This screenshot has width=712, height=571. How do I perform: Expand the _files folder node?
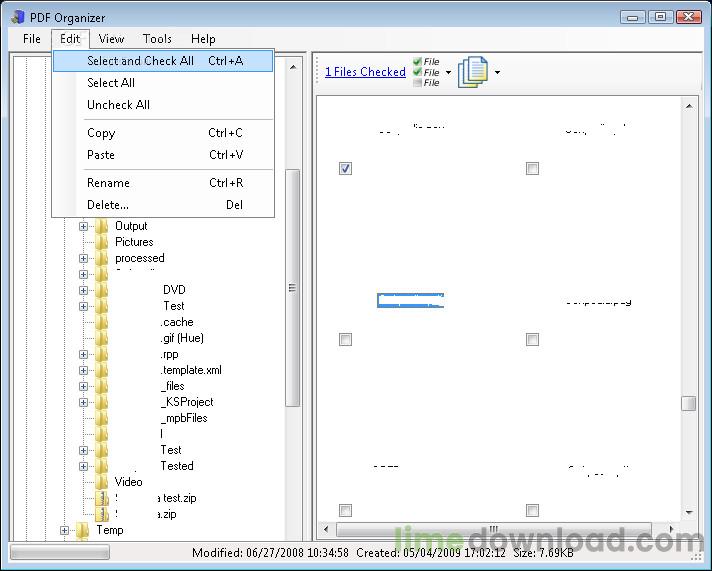tap(83, 386)
